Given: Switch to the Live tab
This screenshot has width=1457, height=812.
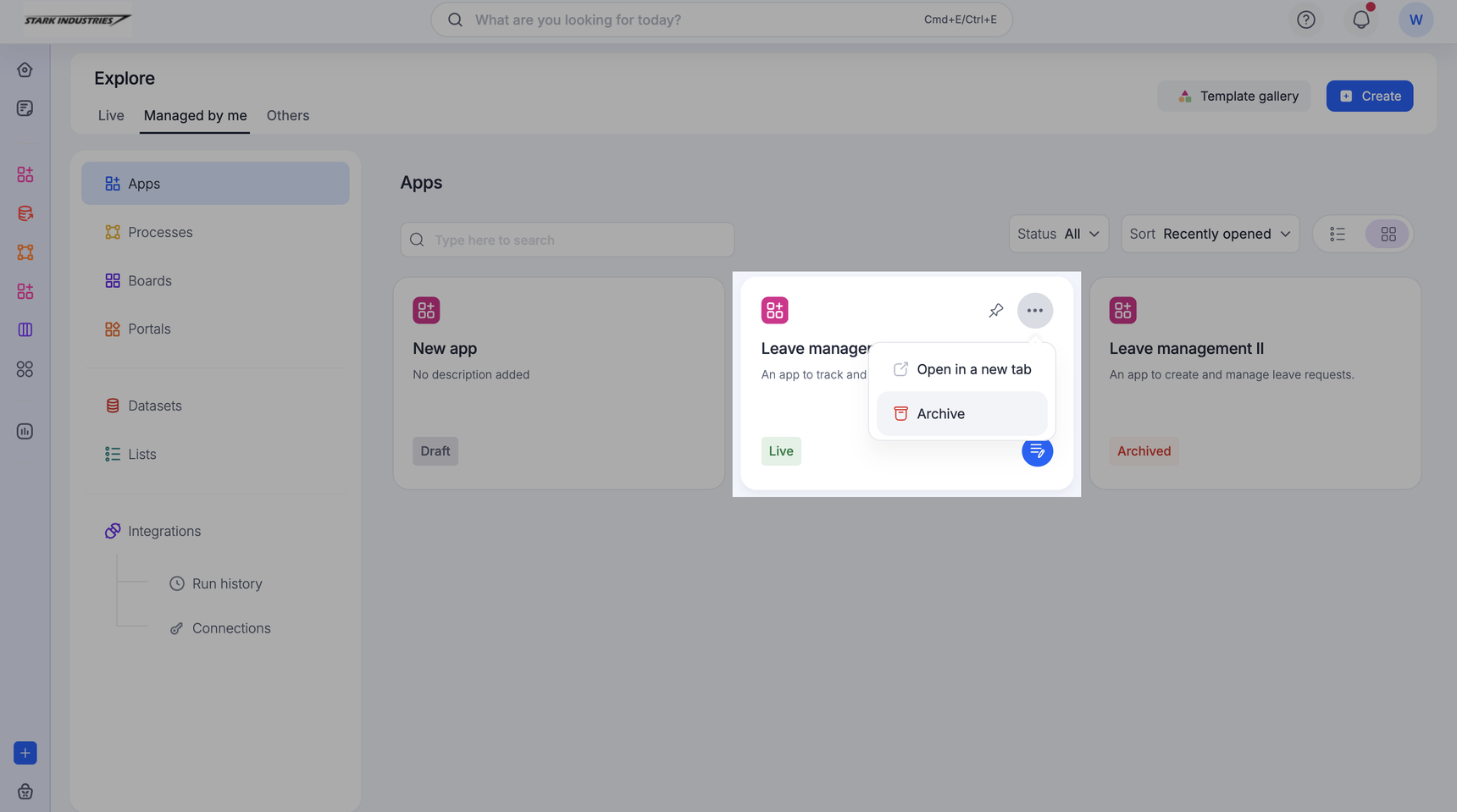Looking at the screenshot, I should (x=111, y=116).
